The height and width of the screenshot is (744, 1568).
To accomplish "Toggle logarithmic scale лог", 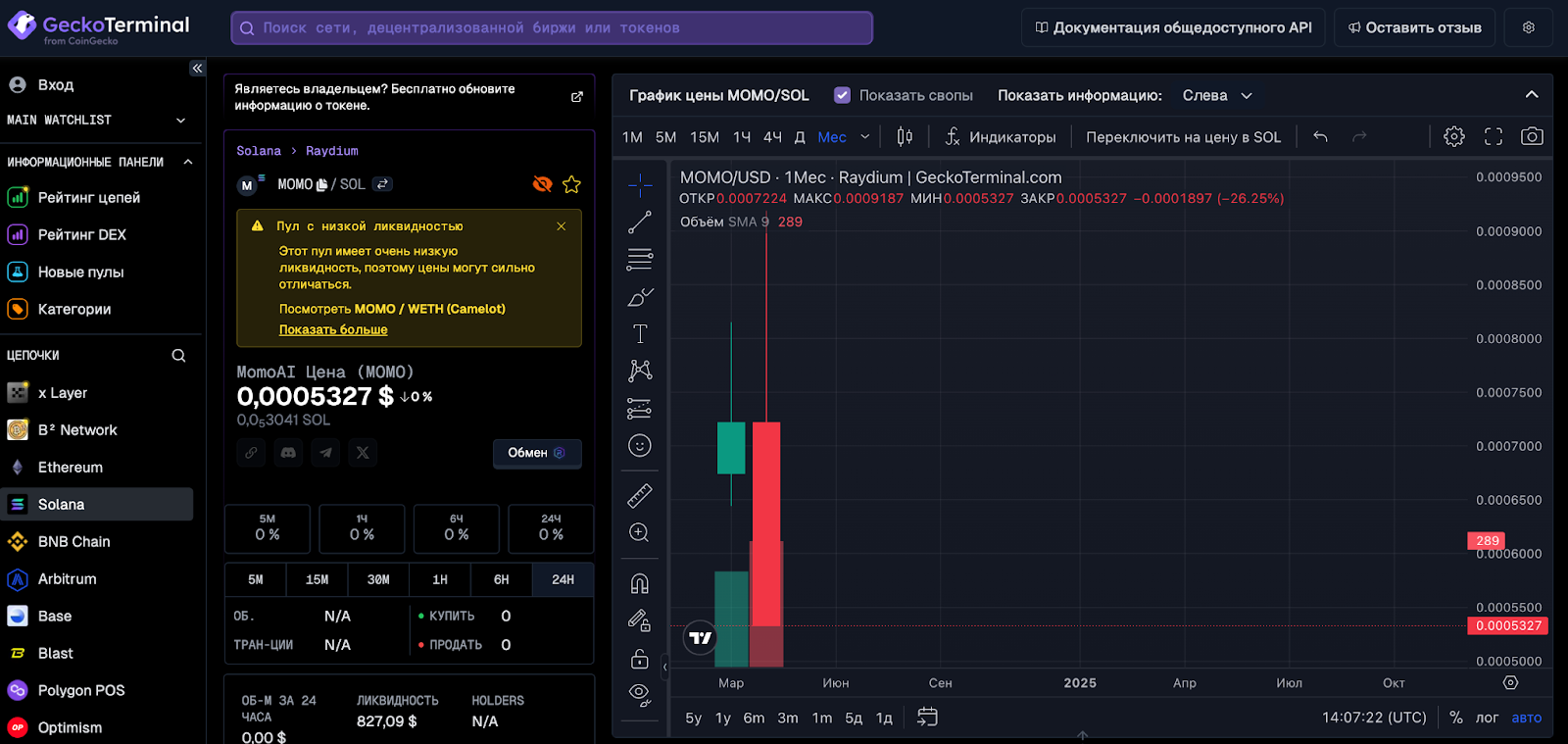I will click(x=1487, y=718).
